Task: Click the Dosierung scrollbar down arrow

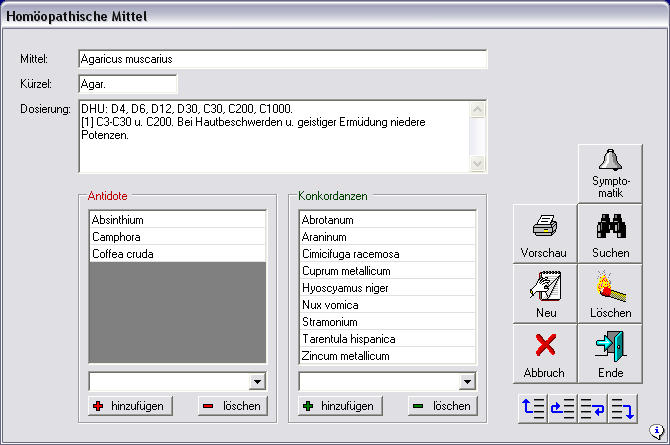Action: pyautogui.click(x=477, y=164)
